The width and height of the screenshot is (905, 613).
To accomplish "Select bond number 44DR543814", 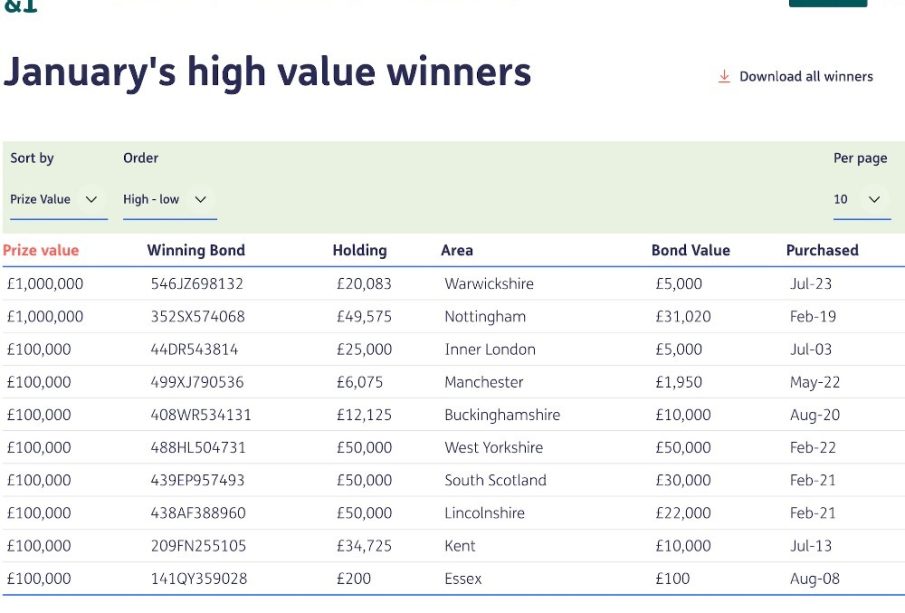I will (194, 350).
